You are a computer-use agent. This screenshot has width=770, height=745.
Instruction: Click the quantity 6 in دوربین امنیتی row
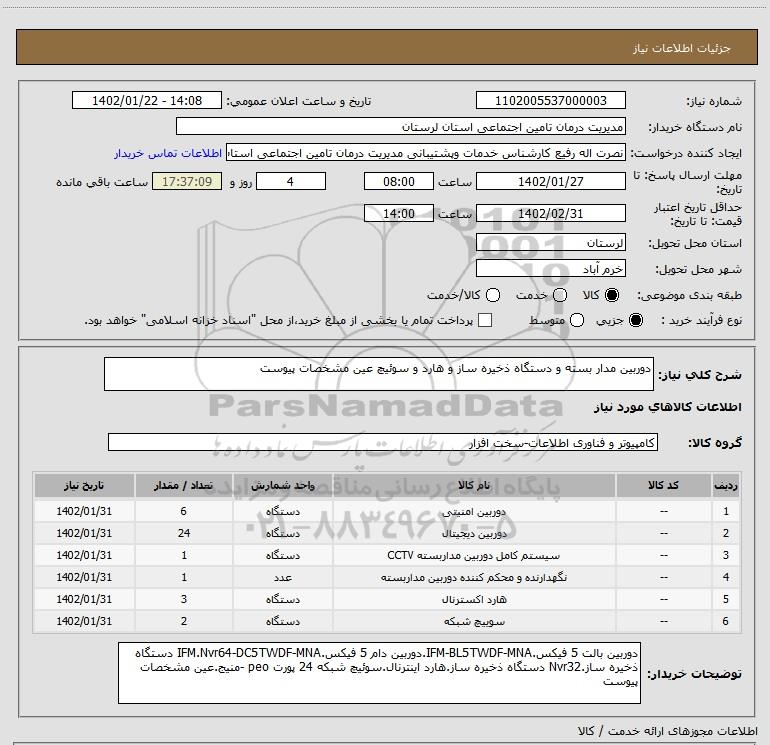184,511
